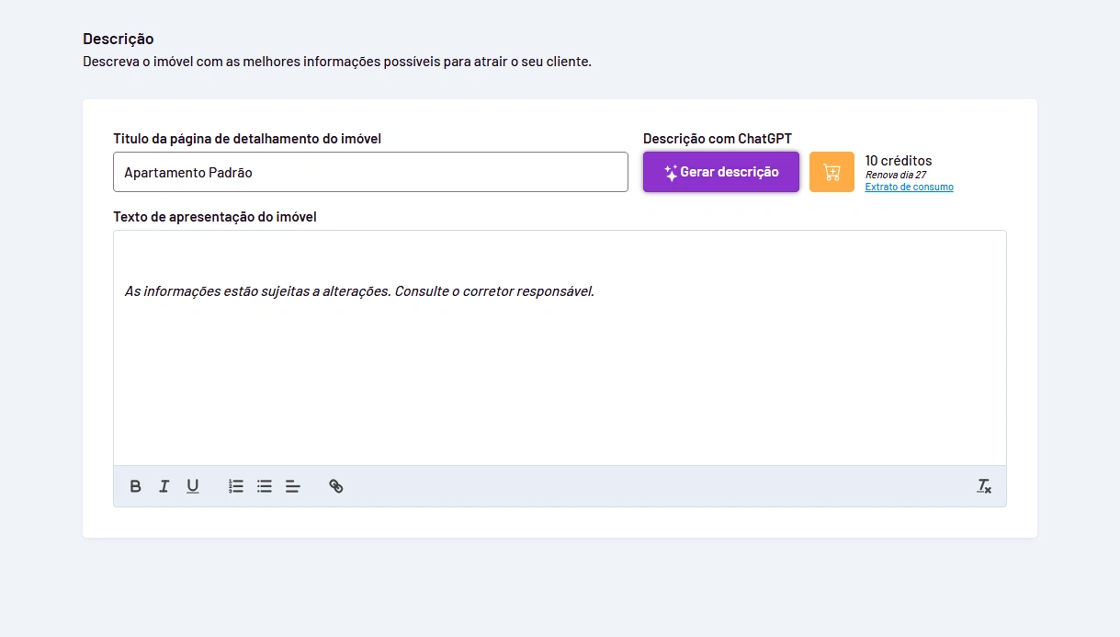1120x637 pixels.
Task: Insert a hyperlink using the link icon
Action: (336, 486)
